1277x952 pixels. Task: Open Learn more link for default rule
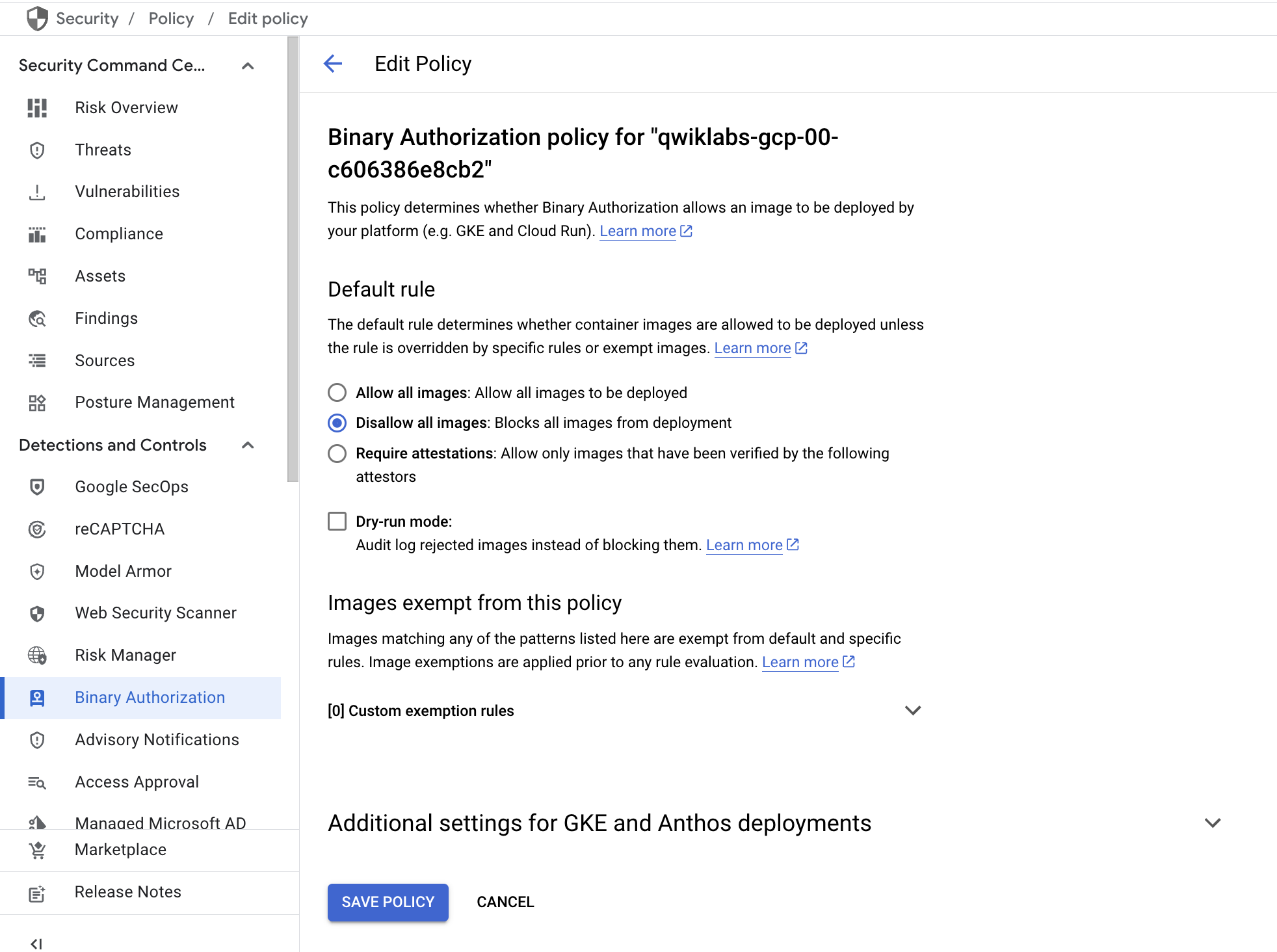(x=752, y=349)
